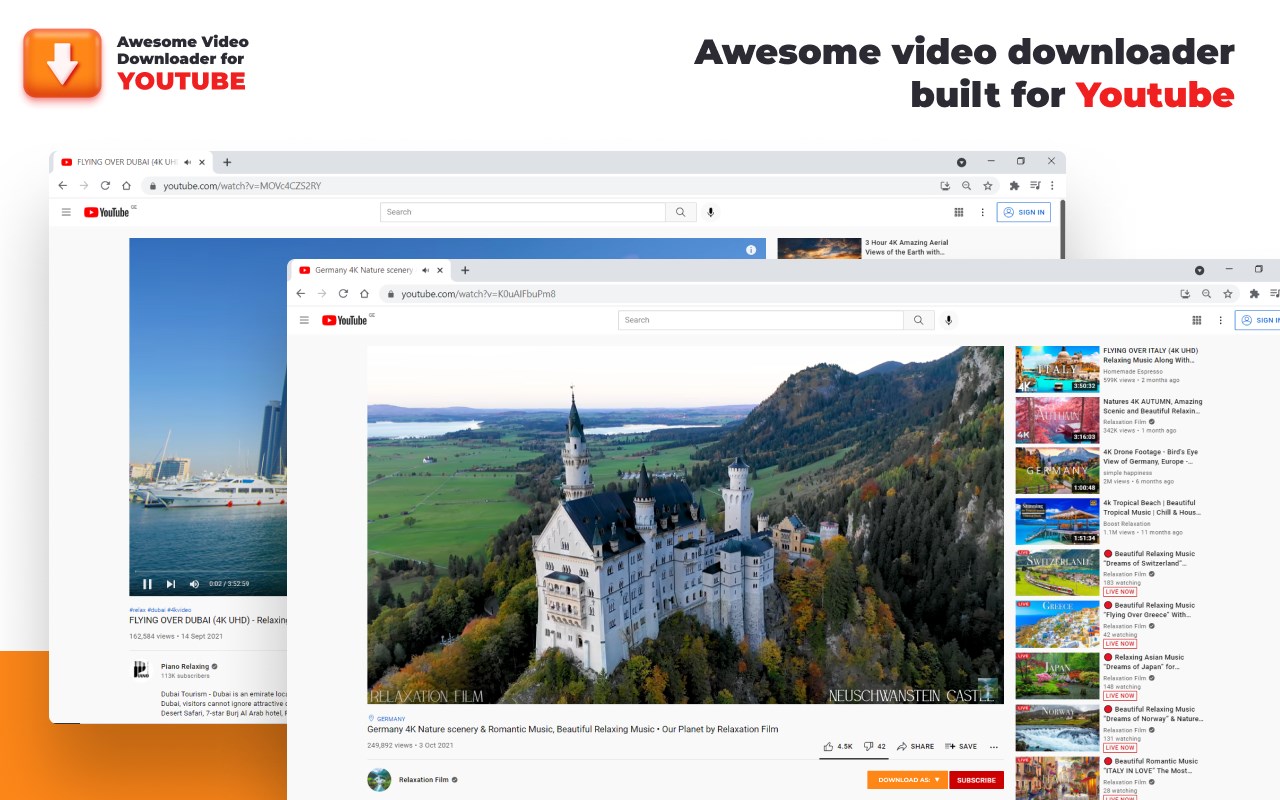Open YouTube apps grid in the Germany window

(x=1196, y=320)
